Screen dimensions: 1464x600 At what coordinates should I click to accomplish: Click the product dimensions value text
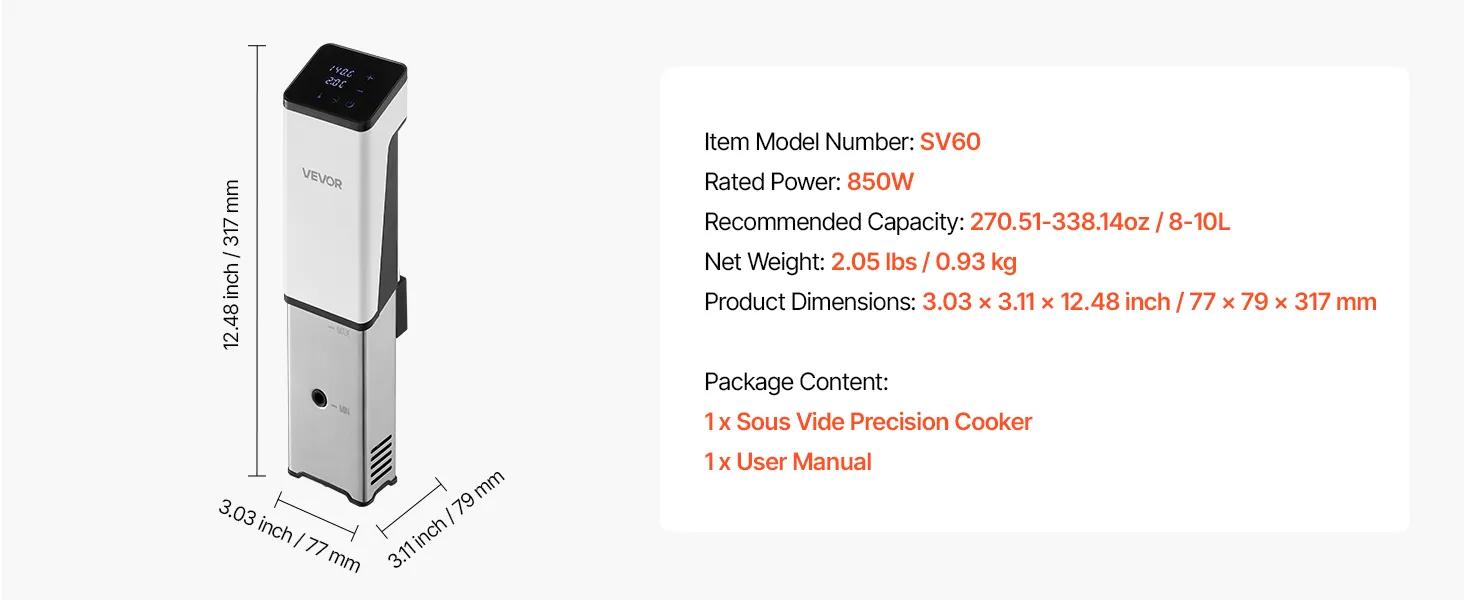click(x=1149, y=302)
